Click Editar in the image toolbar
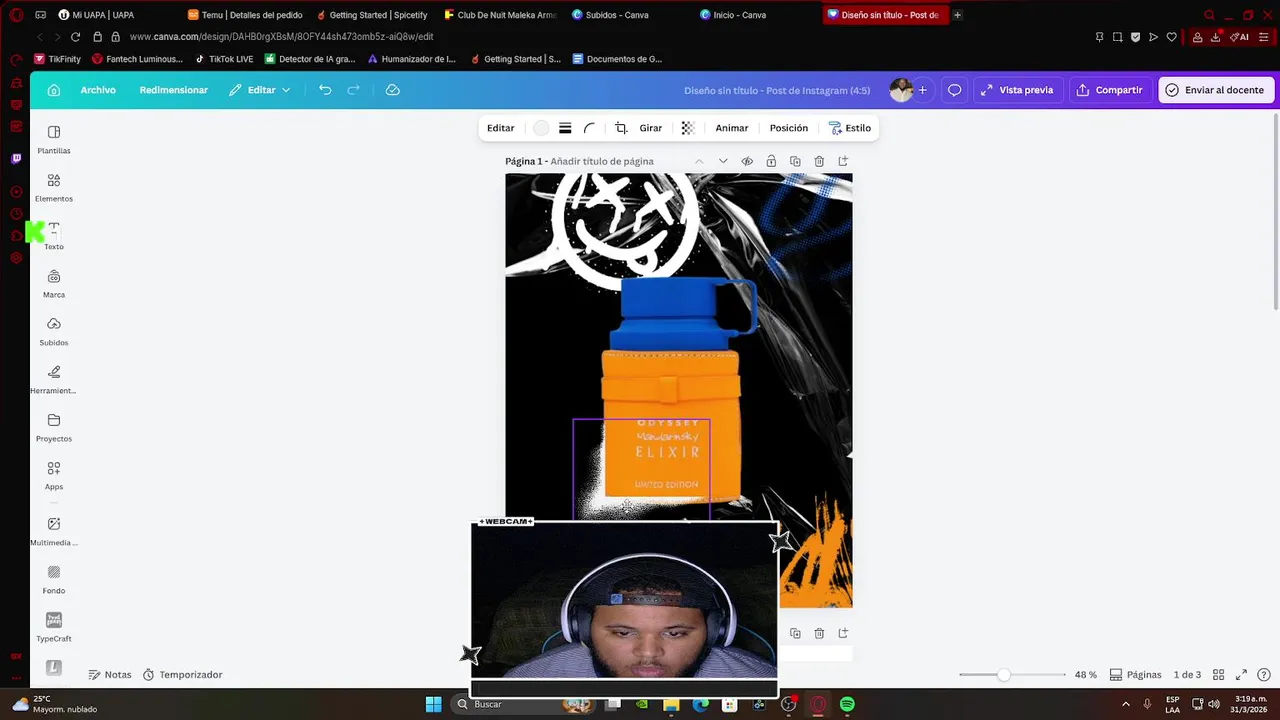 pos(500,128)
